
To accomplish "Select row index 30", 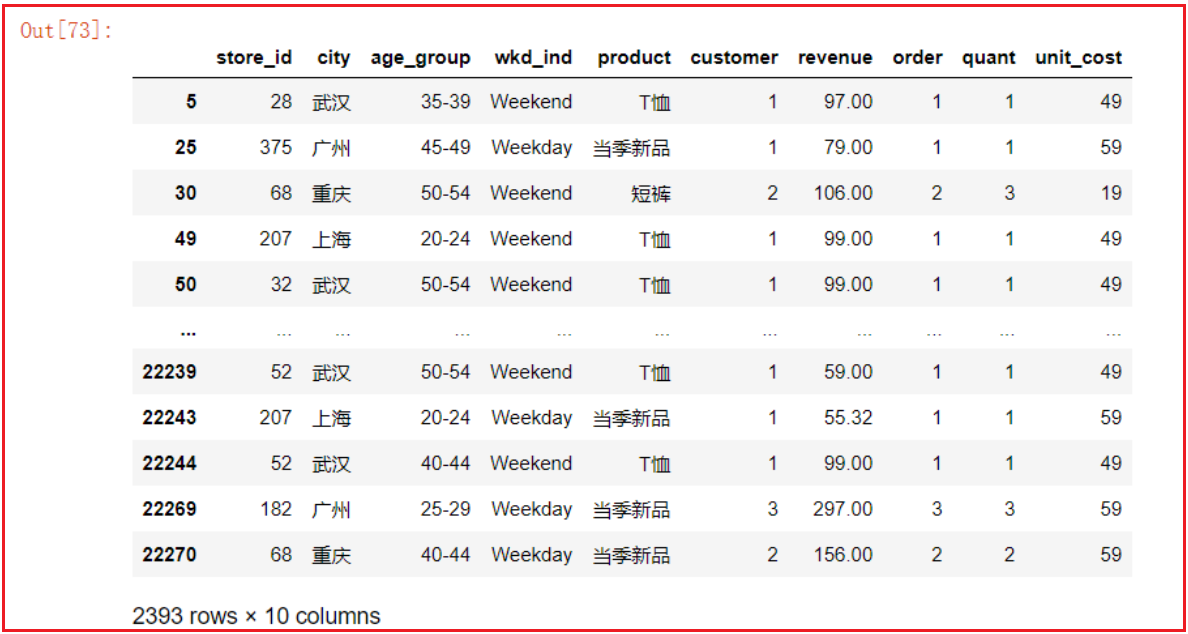I will tap(185, 193).
